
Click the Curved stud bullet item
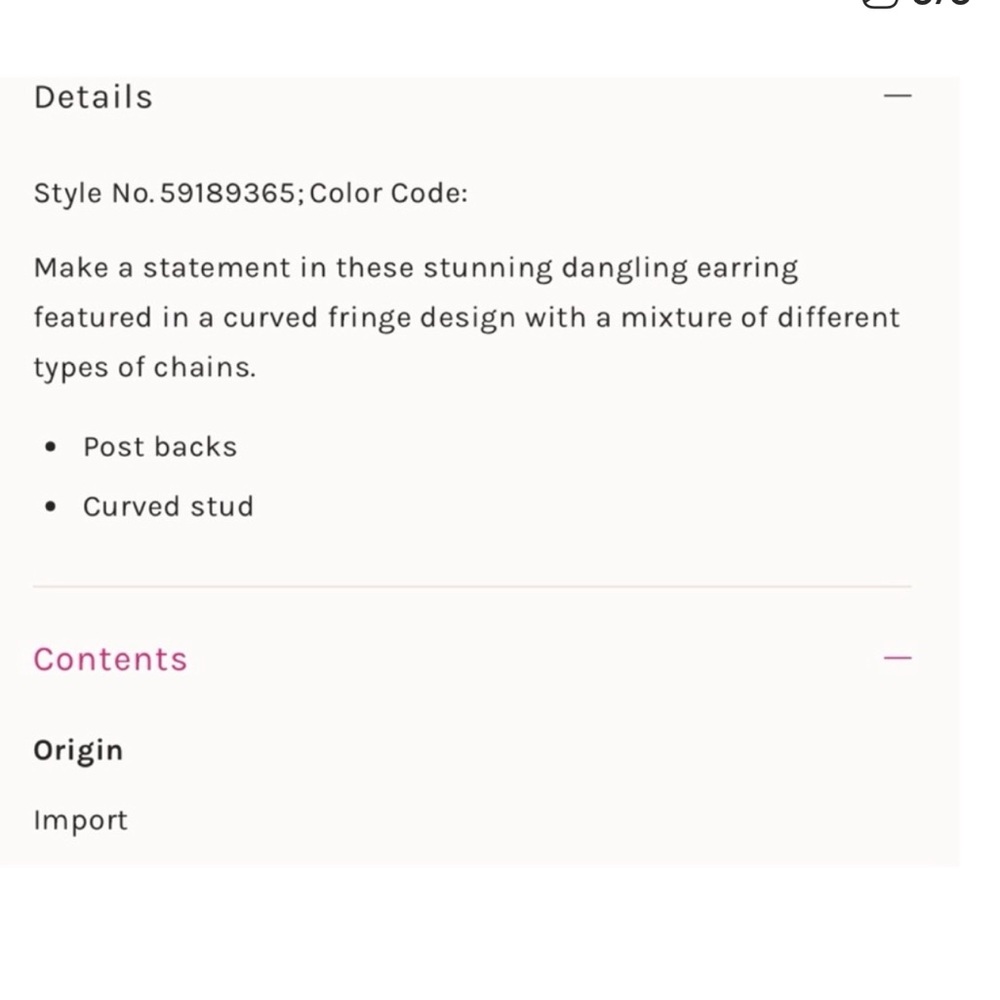168,506
